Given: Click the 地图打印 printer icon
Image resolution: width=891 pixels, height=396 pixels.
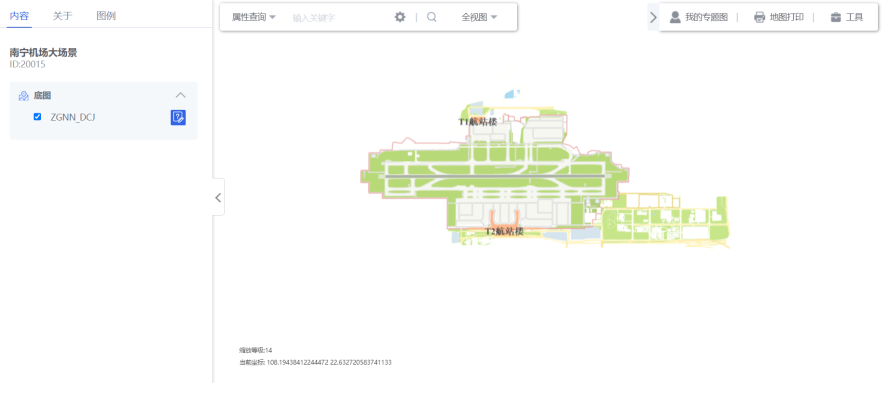Looking at the screenshot, I should 759,17.
